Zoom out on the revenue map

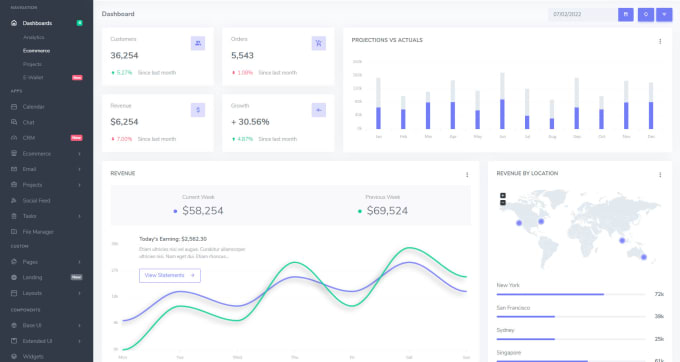click(x=503, y=202)
